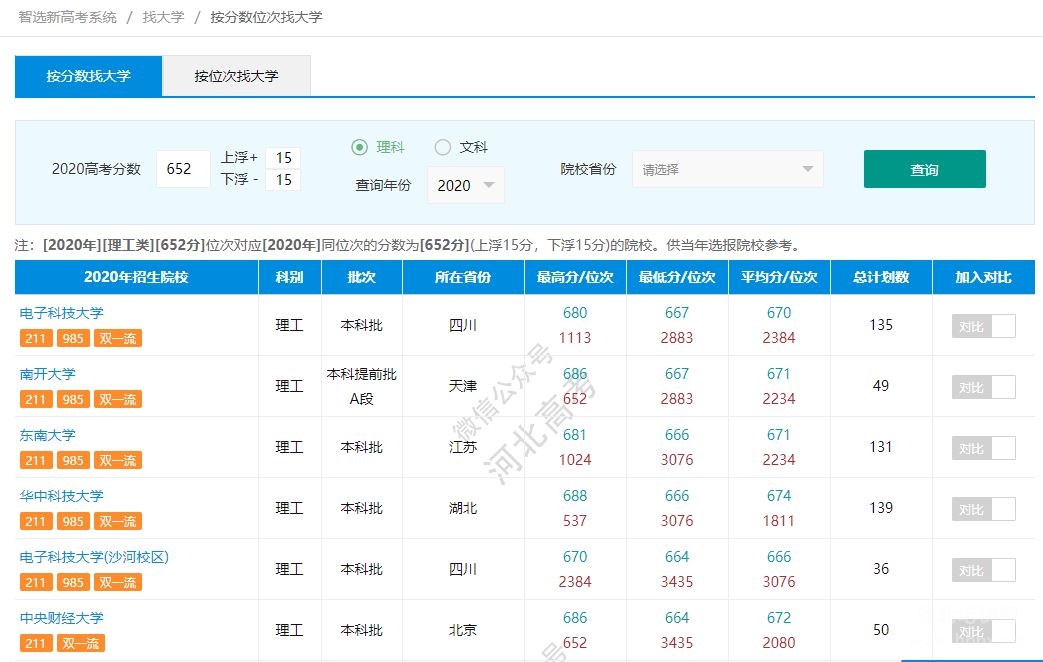Click rank 1024 under 东南大学 highest score
This screenshot has height=662, width=1043.
[575, 460]
